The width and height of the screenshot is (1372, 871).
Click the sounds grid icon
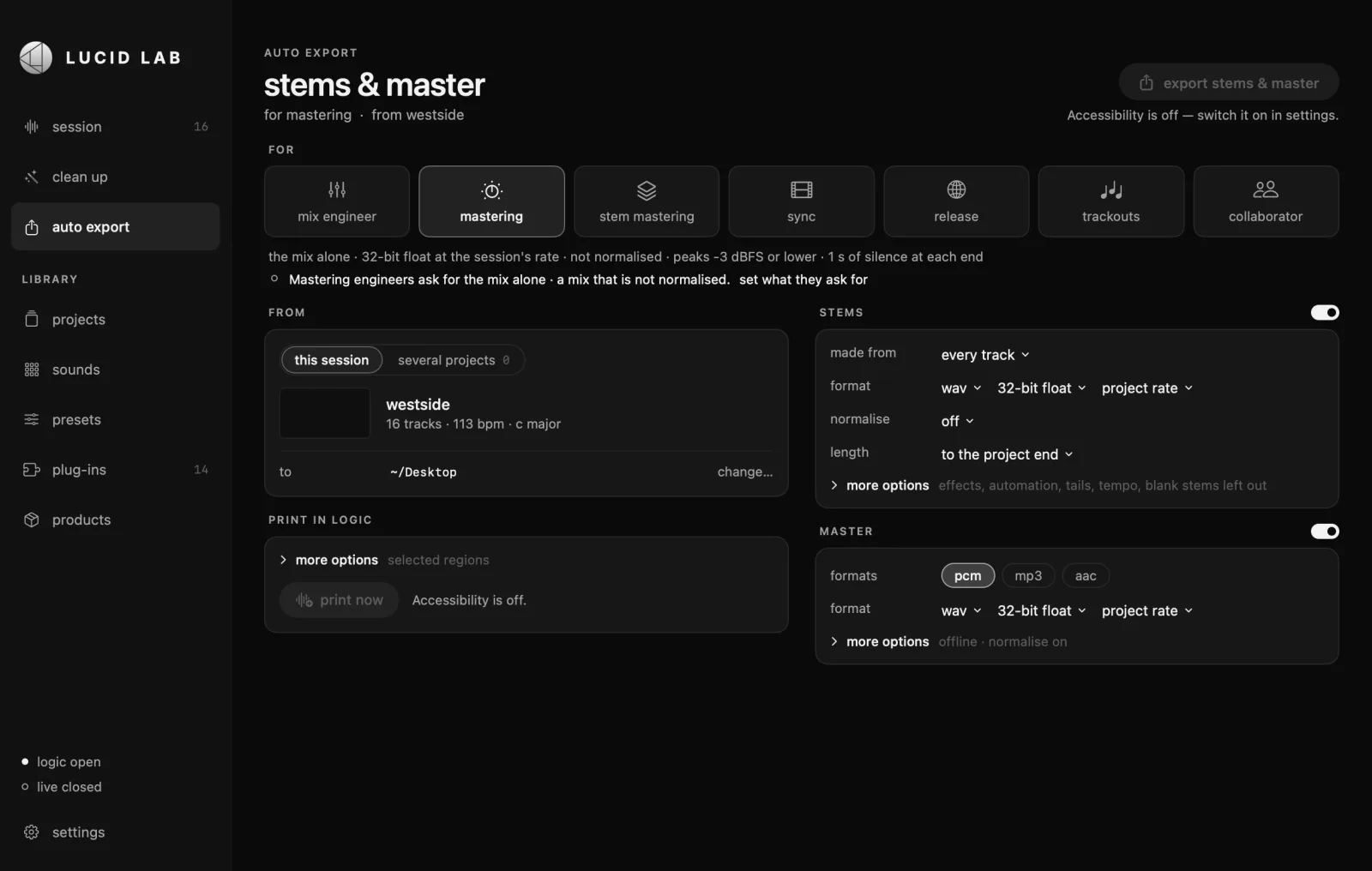(x=32, y=369)
